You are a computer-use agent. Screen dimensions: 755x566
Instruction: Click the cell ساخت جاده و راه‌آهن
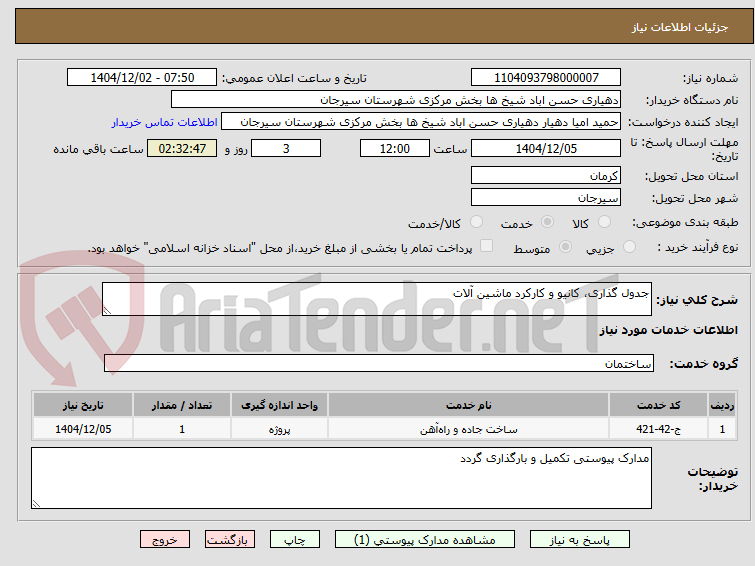pos(469,429)
